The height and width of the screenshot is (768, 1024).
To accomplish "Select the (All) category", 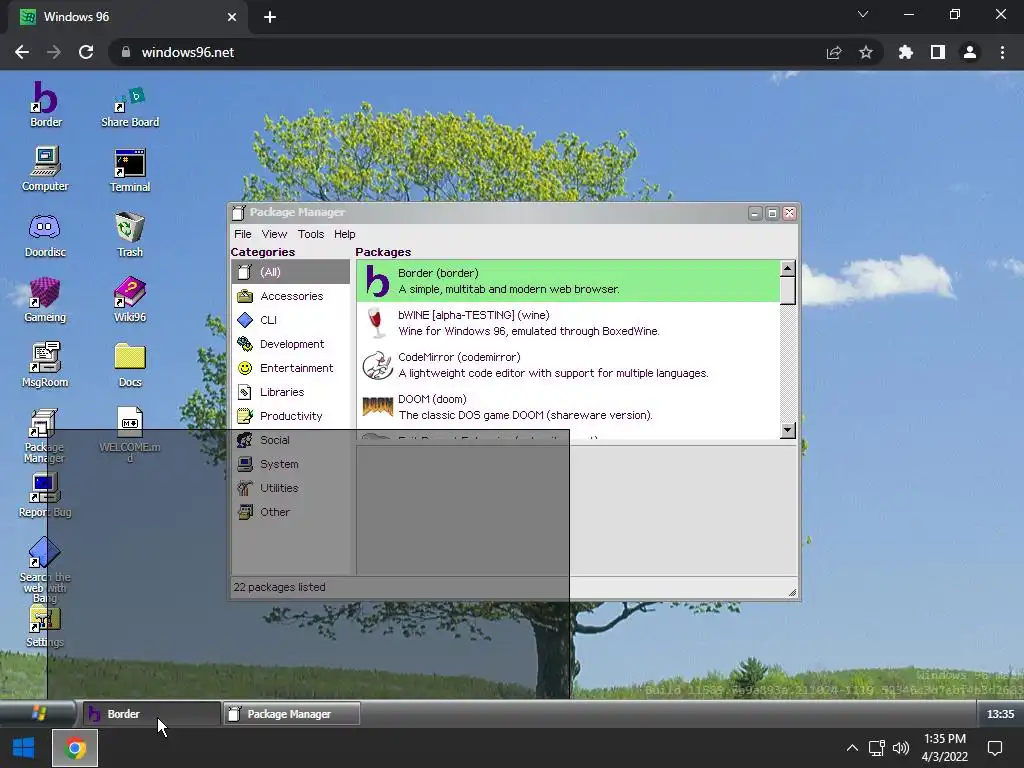I will coord(291,272).
